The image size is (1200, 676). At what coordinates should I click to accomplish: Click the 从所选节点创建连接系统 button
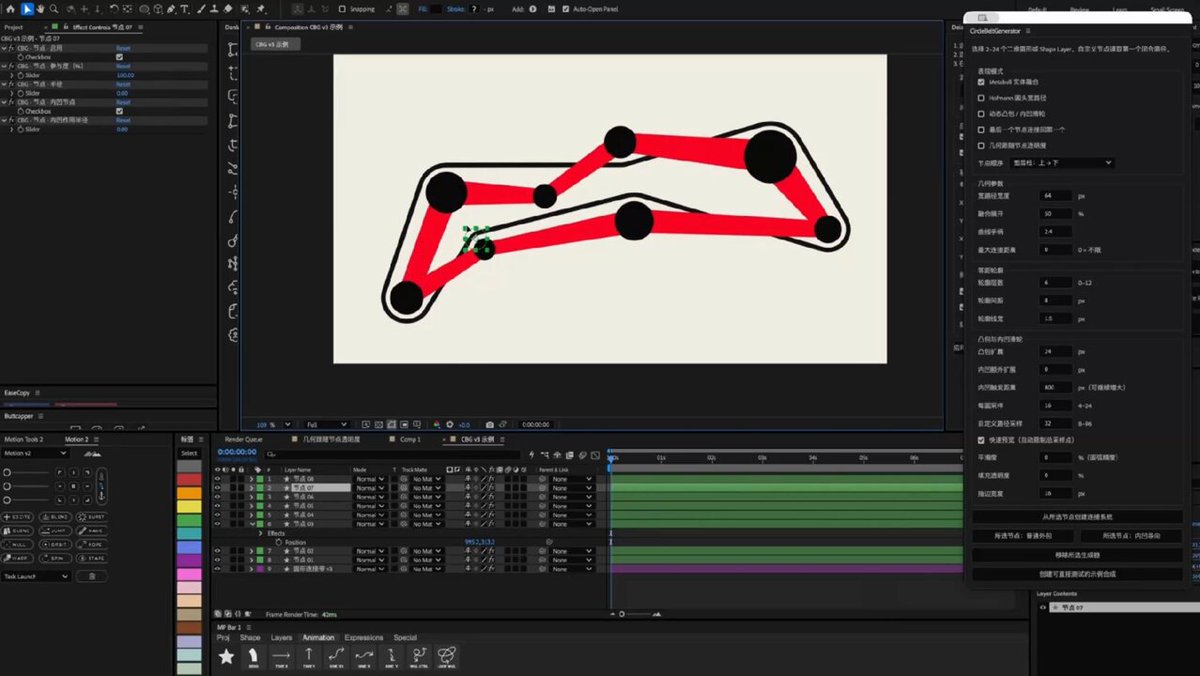click(1077, 517)
